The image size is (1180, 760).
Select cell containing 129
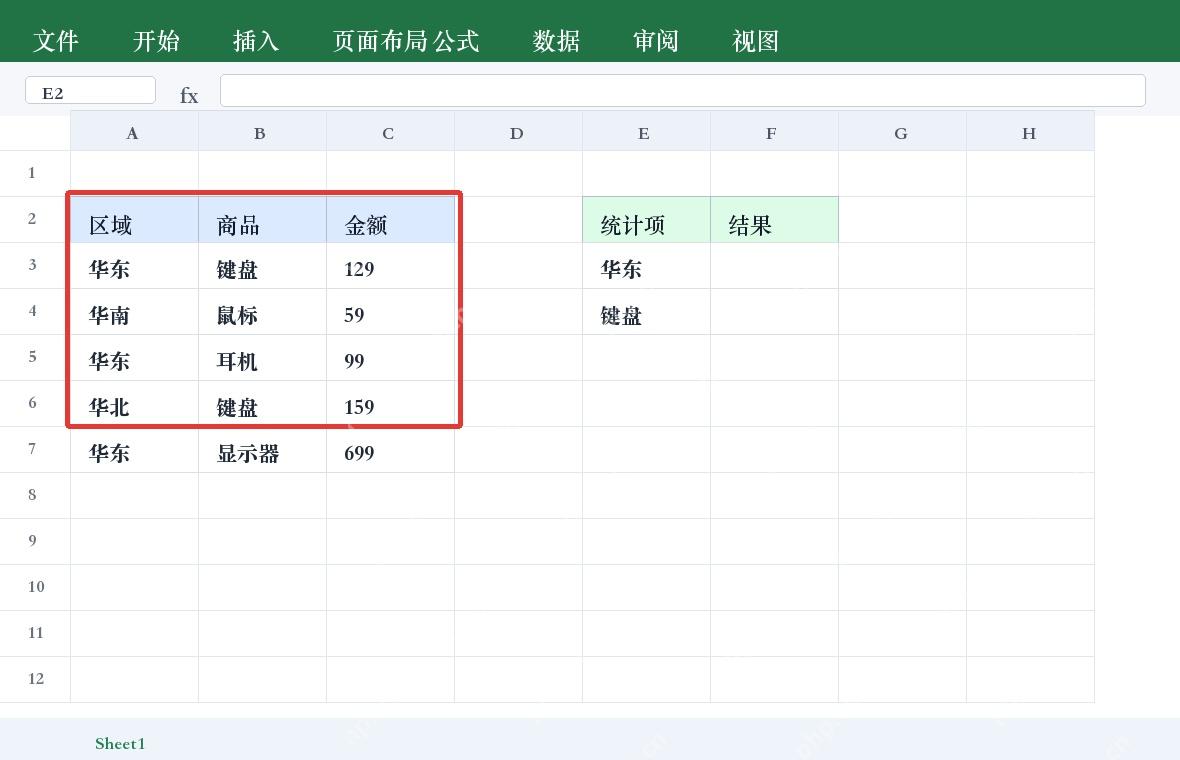tap(390, 266)
